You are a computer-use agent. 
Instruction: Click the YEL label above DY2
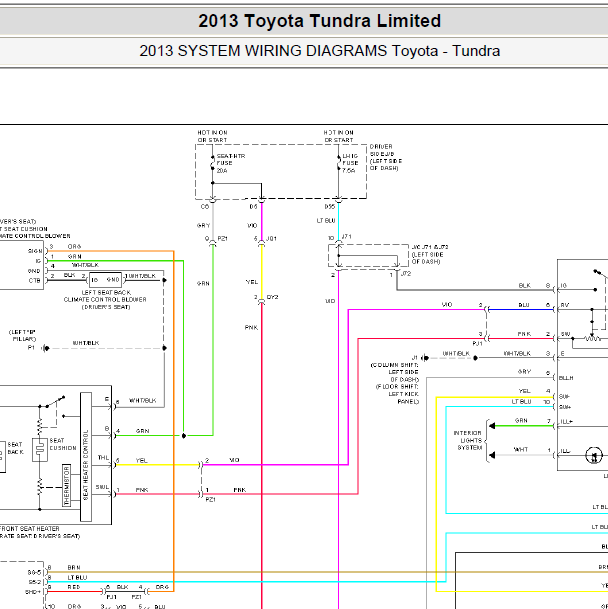click(252, 282)
